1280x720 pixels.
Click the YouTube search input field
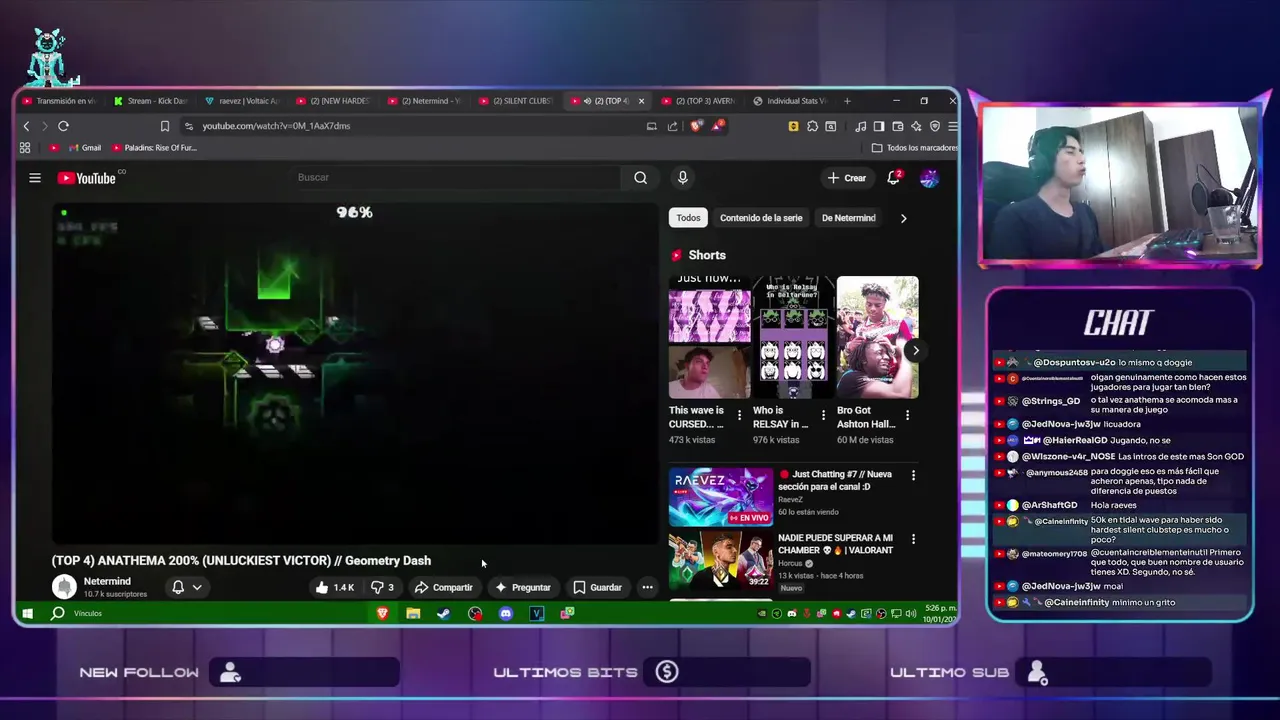click(457, 178)
